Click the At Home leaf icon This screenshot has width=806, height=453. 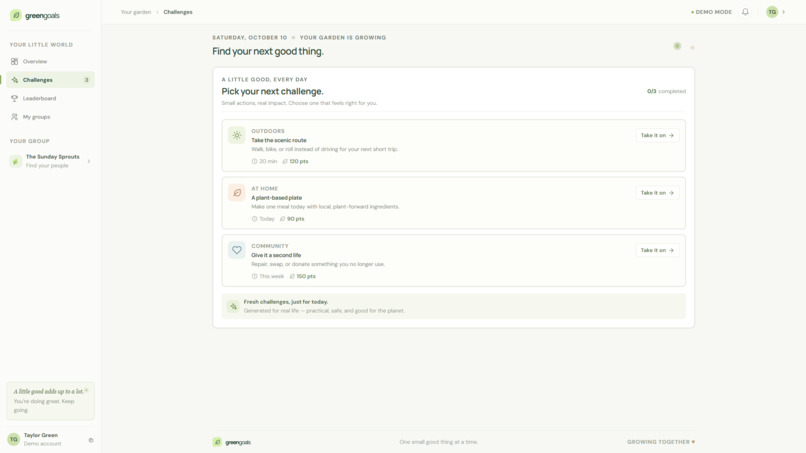[237, 193]
